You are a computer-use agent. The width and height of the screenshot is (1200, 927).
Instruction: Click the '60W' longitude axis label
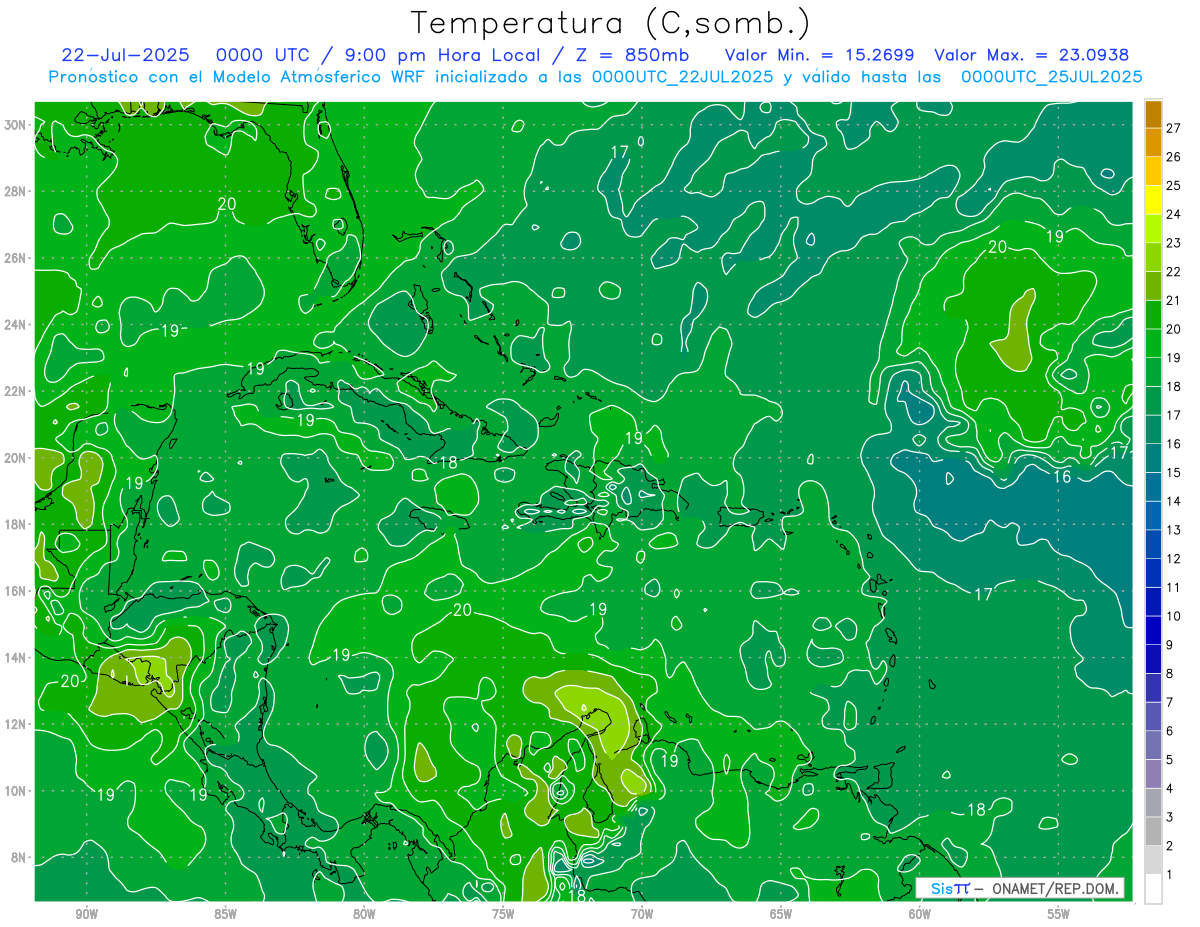(920, 914)
